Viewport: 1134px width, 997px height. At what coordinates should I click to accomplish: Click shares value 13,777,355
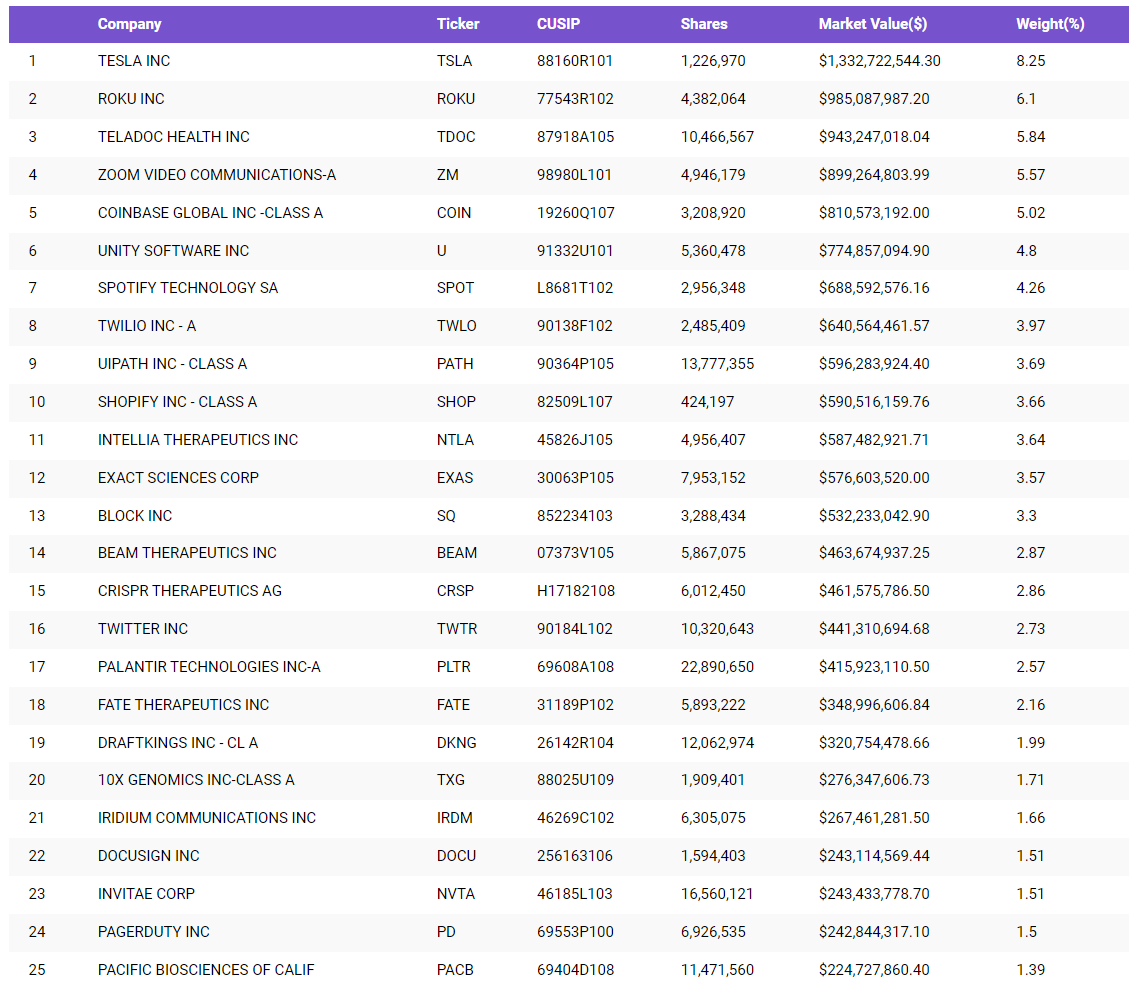[x=717, y=364]
